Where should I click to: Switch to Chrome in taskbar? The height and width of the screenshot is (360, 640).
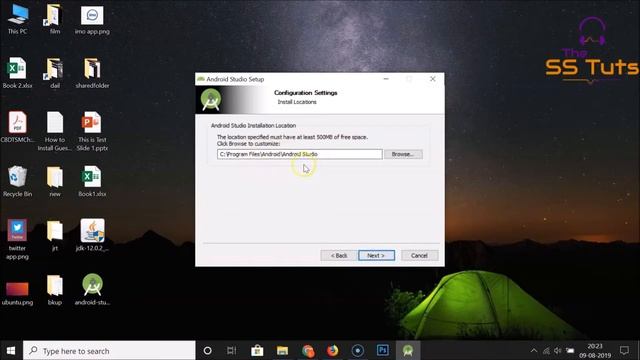tap(308, 351)
